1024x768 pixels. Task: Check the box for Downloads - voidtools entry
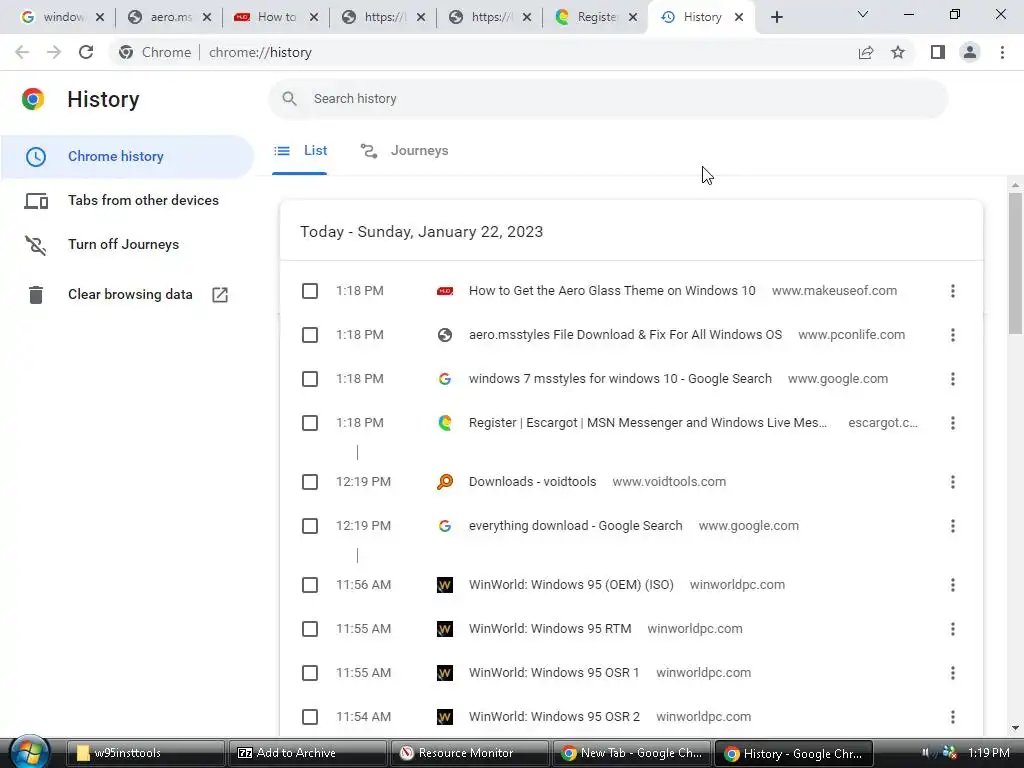[310, 482]
